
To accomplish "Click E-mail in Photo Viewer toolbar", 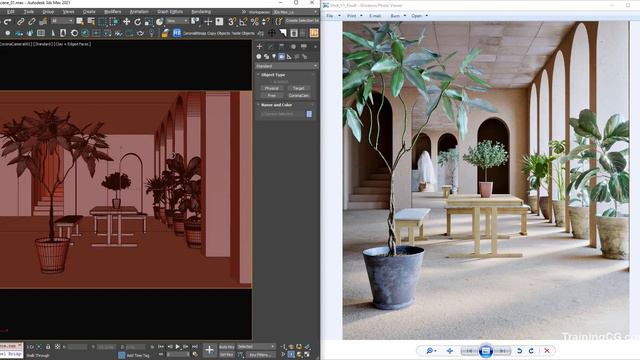I will 375,16.
